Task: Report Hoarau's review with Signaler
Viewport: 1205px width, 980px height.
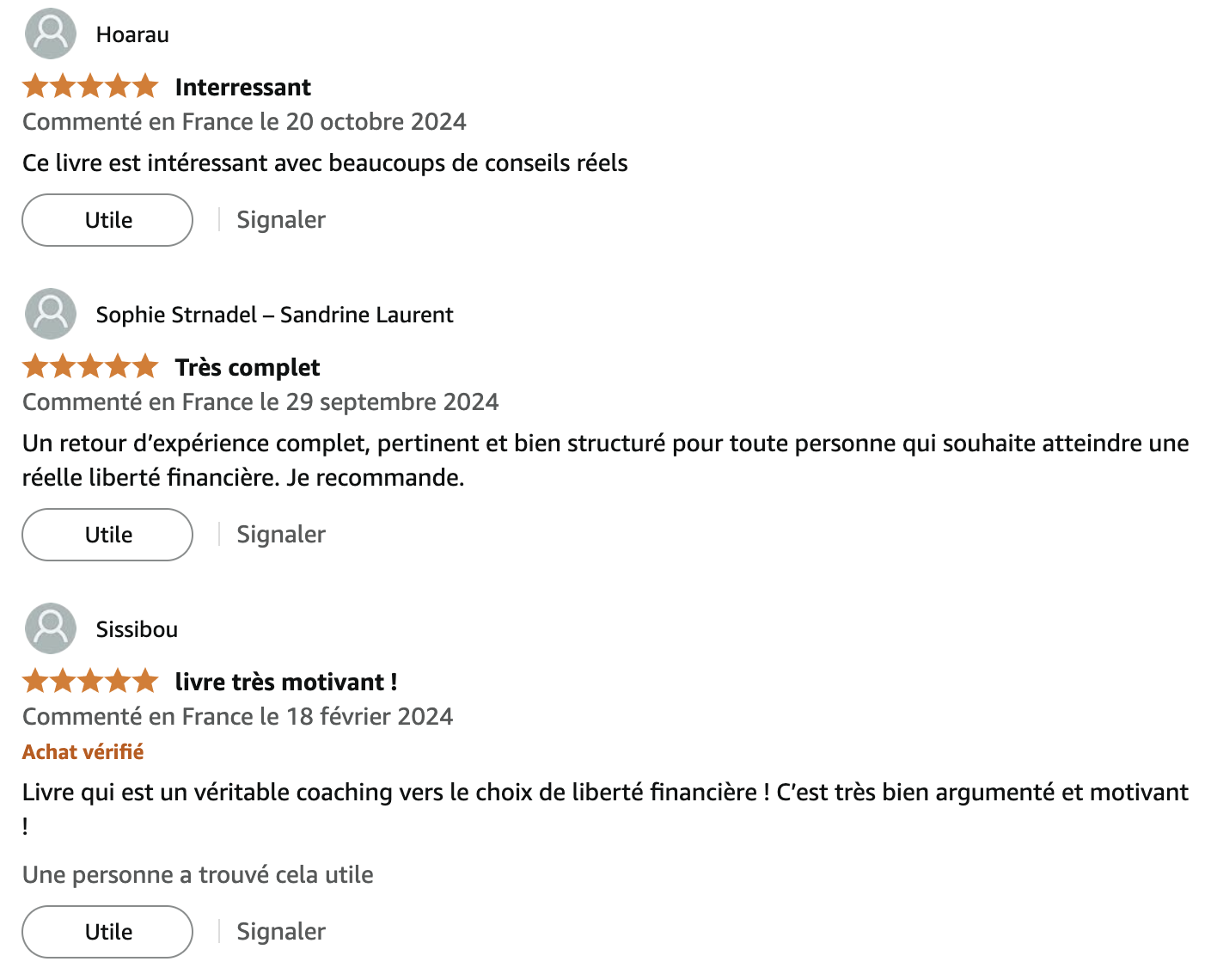Action: coord(281,220)
